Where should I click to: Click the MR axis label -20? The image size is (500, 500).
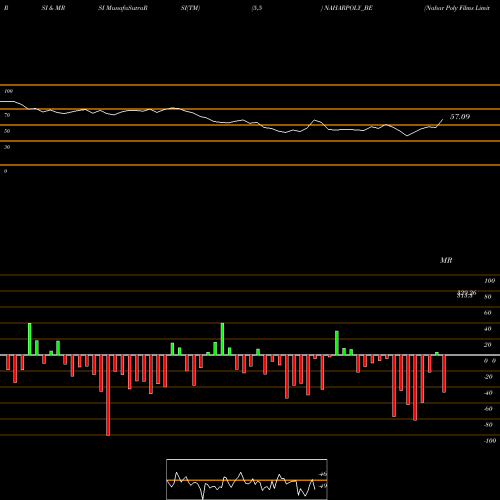point(488,377)
